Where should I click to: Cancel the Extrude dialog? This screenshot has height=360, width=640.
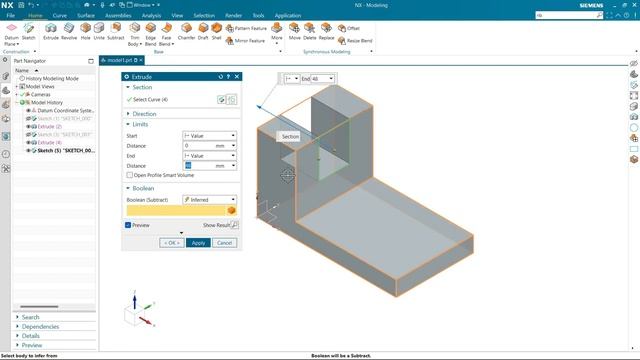click(224, 243)
